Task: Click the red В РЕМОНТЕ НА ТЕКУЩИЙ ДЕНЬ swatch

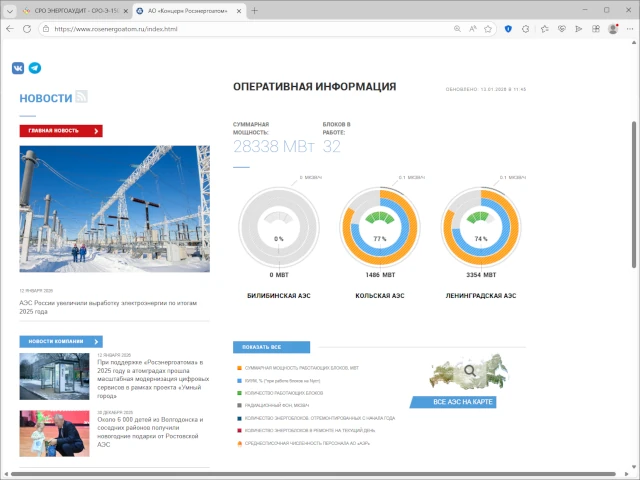Action: click(x=240, y=431)
